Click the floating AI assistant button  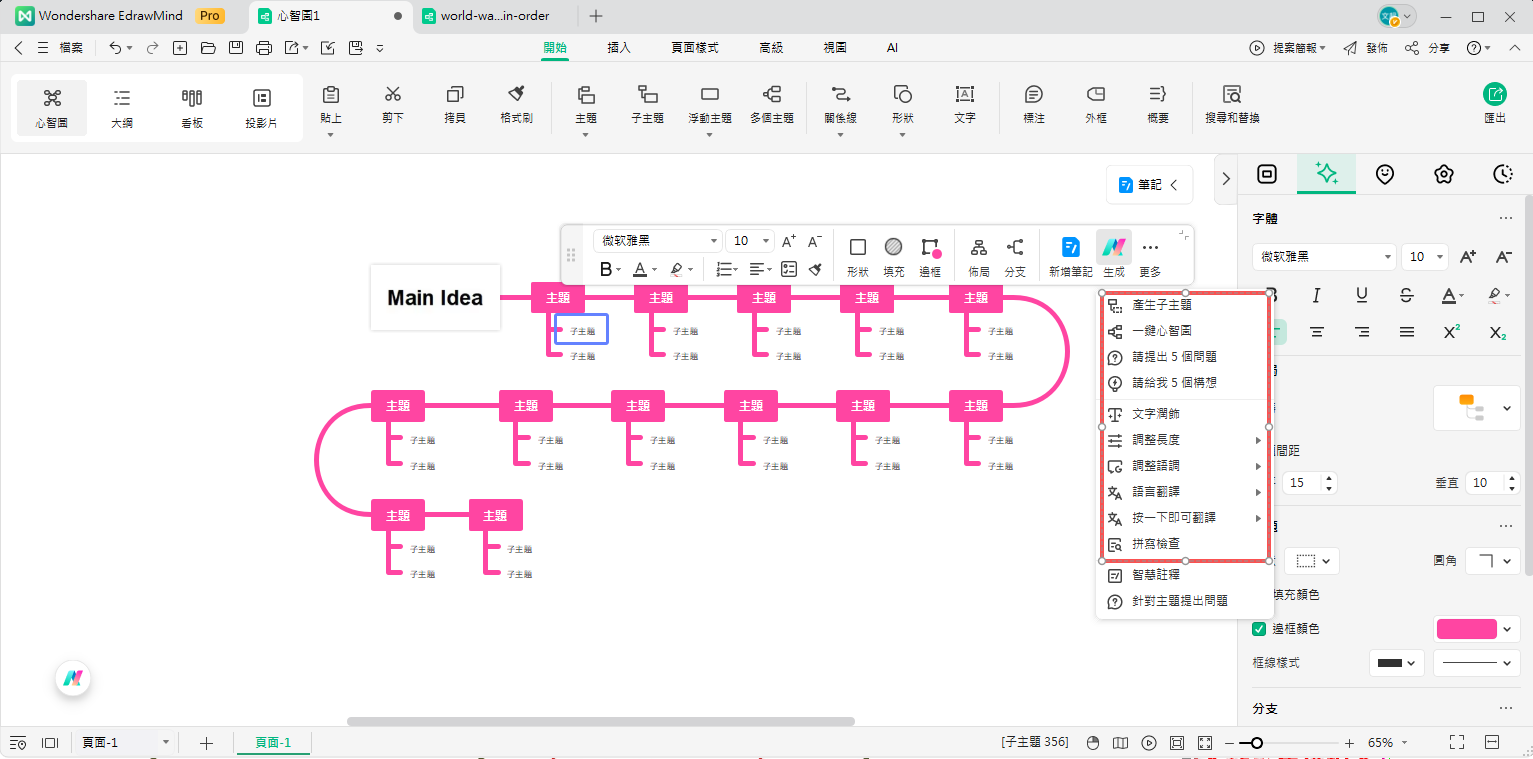(73, 678)
